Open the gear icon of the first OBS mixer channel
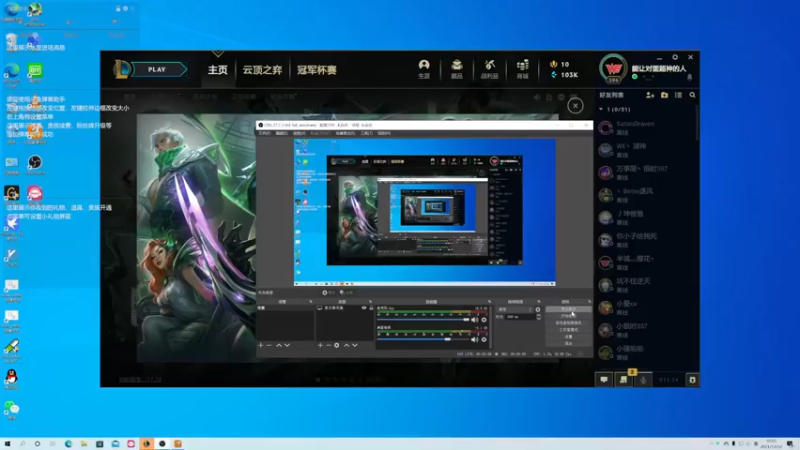The height and width of the screenshot is (450, 800). click(x=484, y=320)
